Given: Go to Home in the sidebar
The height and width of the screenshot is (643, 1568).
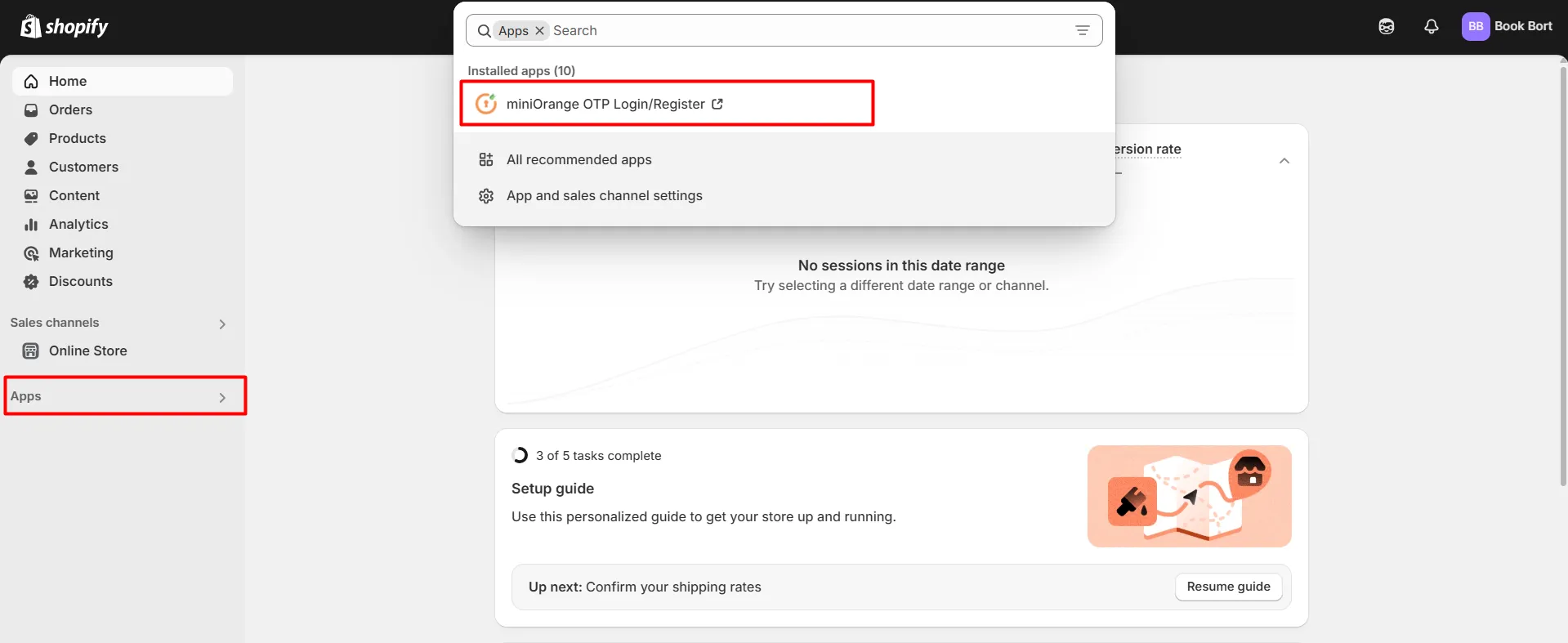Looking at the screenshot, I should [x=123, y=81].
